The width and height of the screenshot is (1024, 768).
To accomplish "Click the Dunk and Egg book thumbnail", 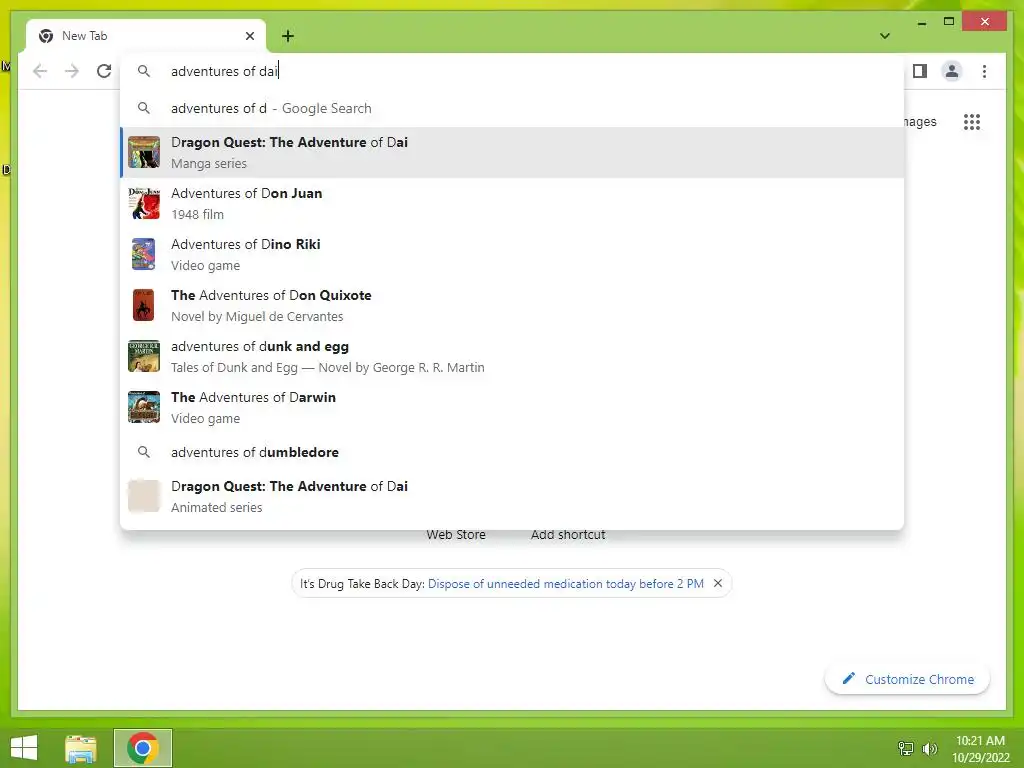I will coord(144,356).
